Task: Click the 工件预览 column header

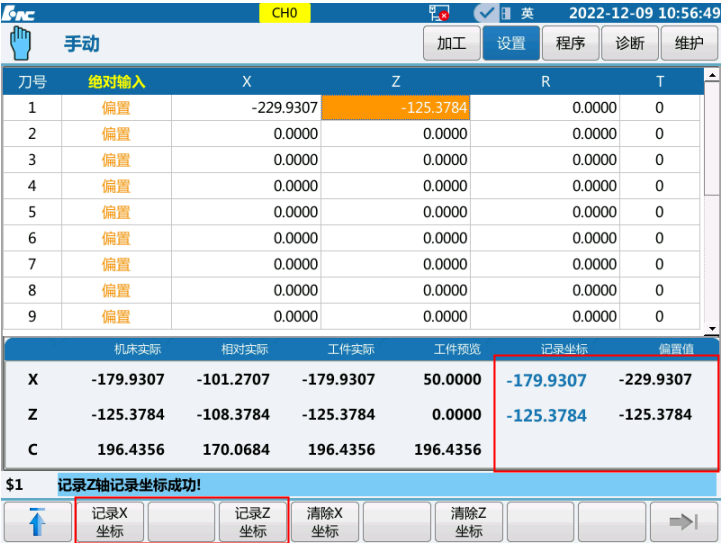Action: pyautogui.click(x=457, y=349)
